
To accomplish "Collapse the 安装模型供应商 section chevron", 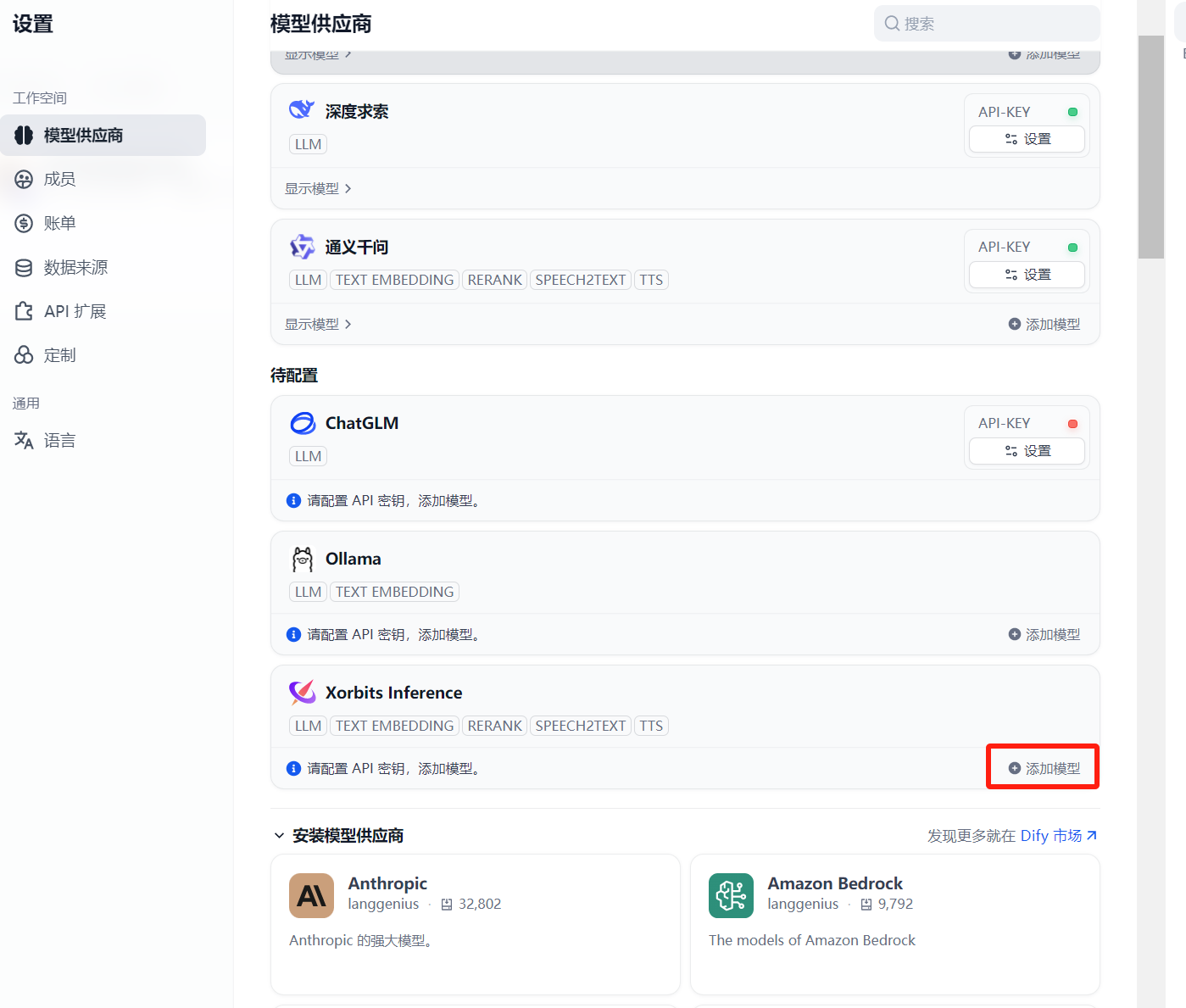I will coord(279,836).
